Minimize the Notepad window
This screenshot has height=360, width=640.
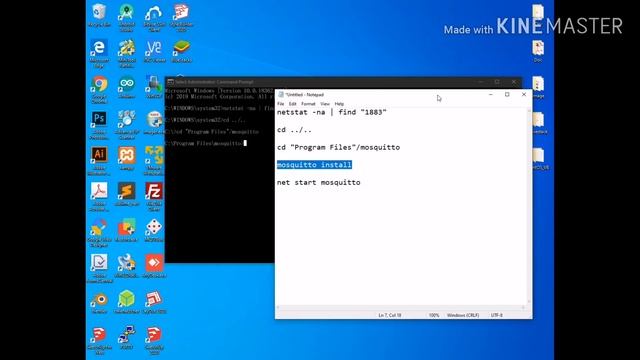coord(491,94)
